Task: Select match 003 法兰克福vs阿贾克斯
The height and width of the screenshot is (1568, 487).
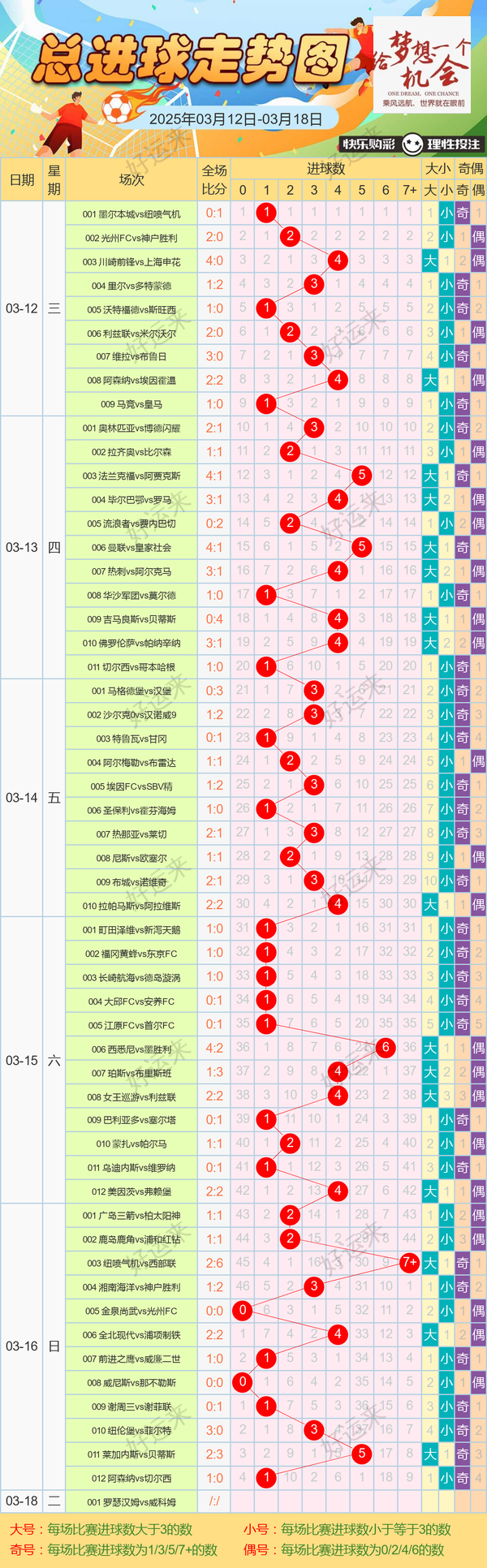Action: tap(131, 476)
